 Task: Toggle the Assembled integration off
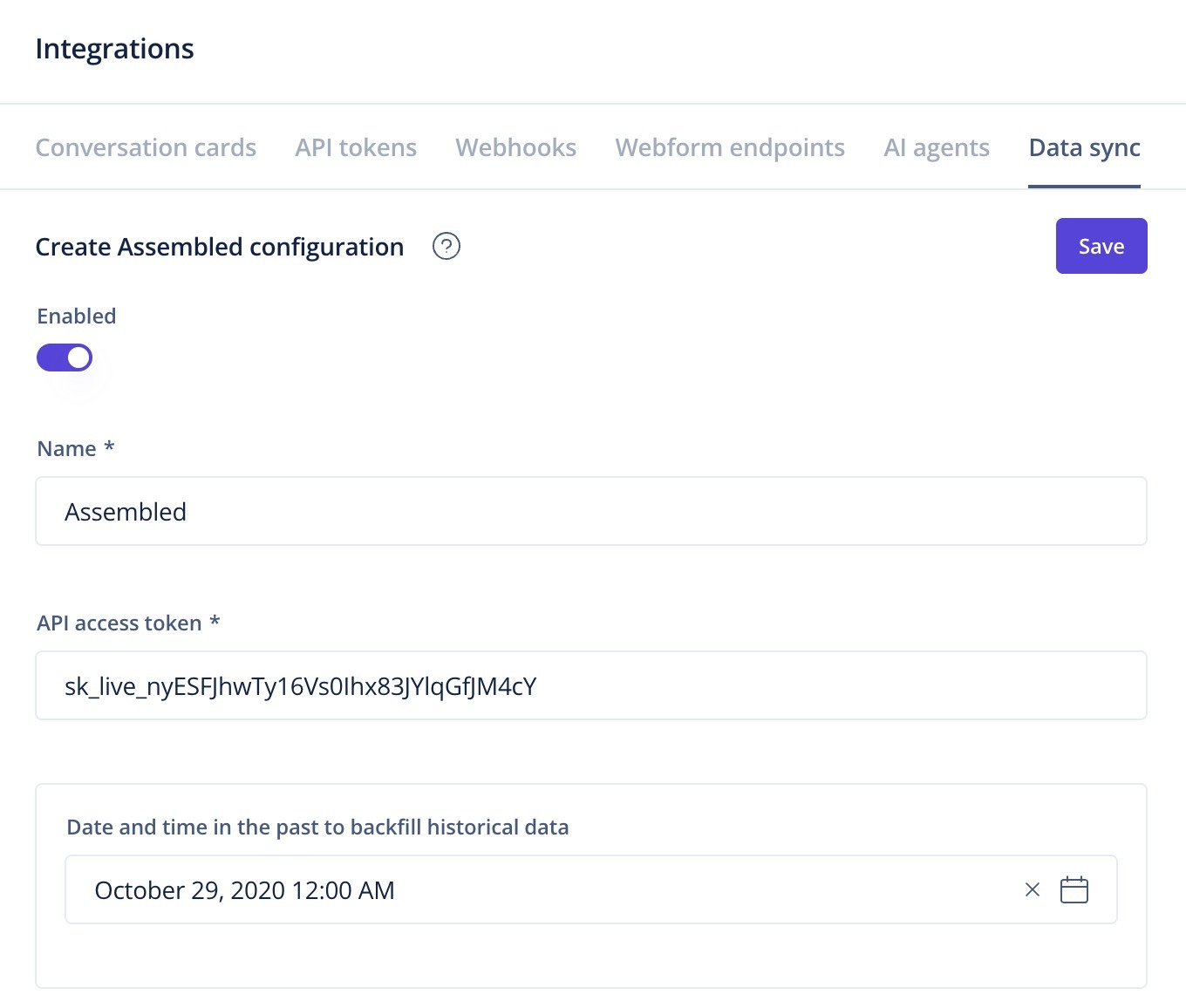65,358
